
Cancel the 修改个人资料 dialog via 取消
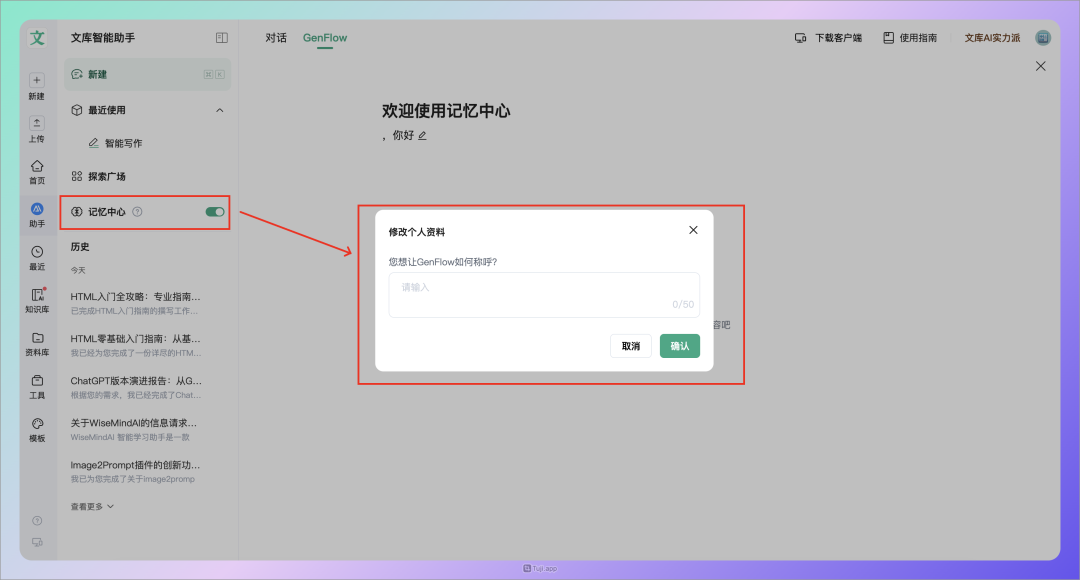coord(630,345)
